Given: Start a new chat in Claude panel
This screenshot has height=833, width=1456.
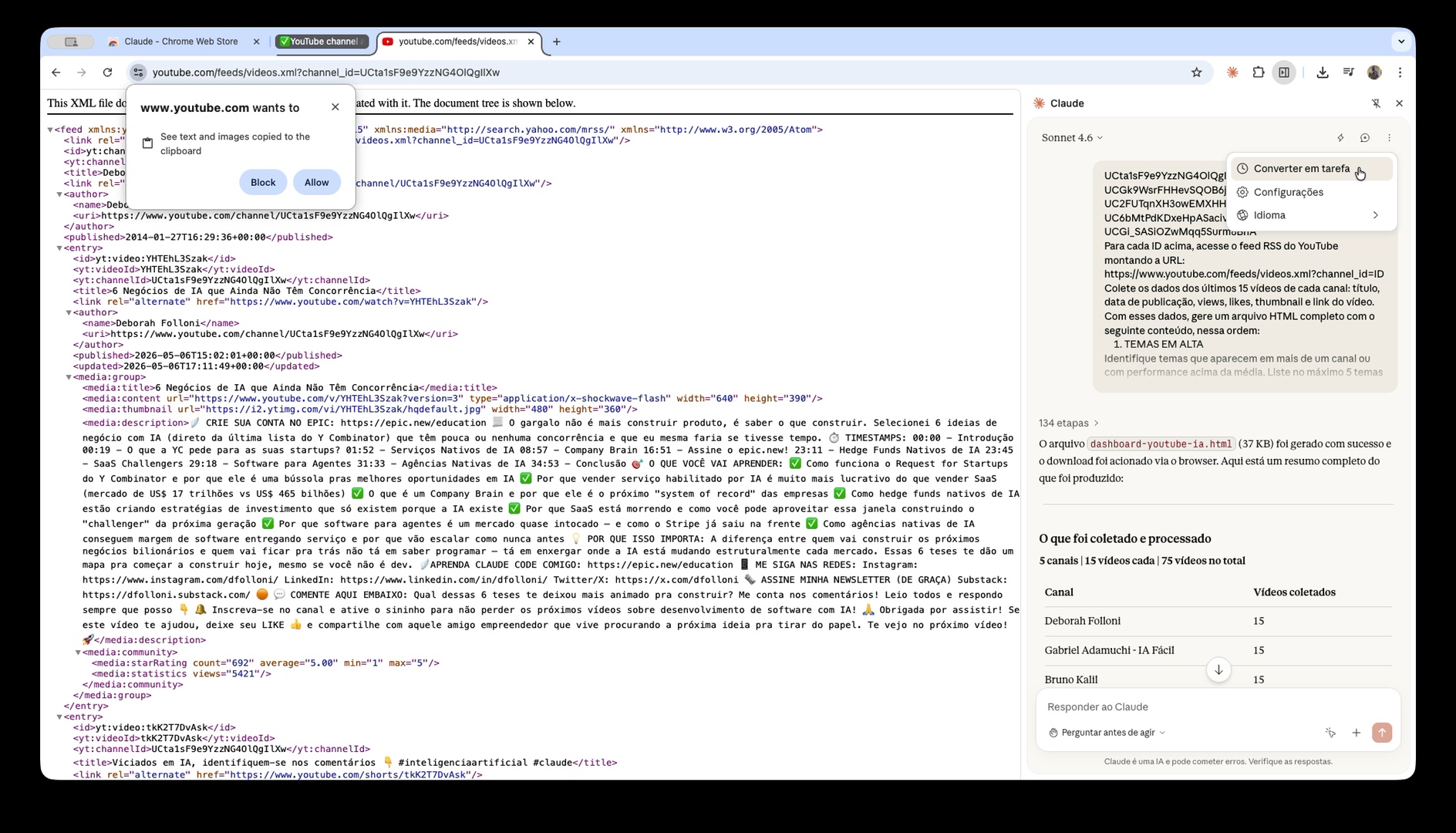Looking at the screenshot, I should (1364, 138).
